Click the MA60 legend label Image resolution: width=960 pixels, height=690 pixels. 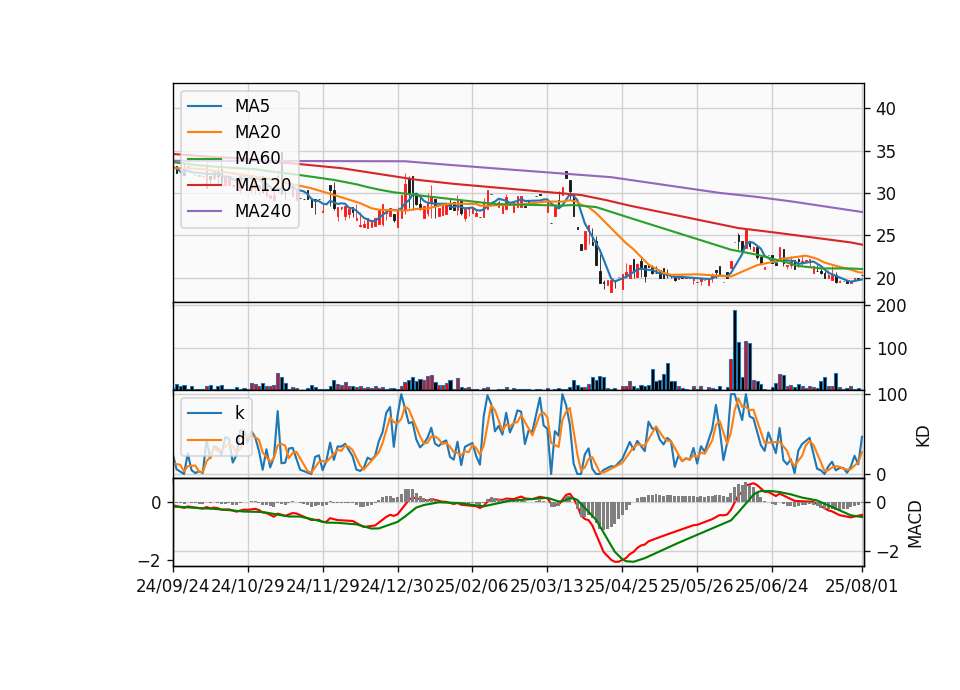click(257, 159)
